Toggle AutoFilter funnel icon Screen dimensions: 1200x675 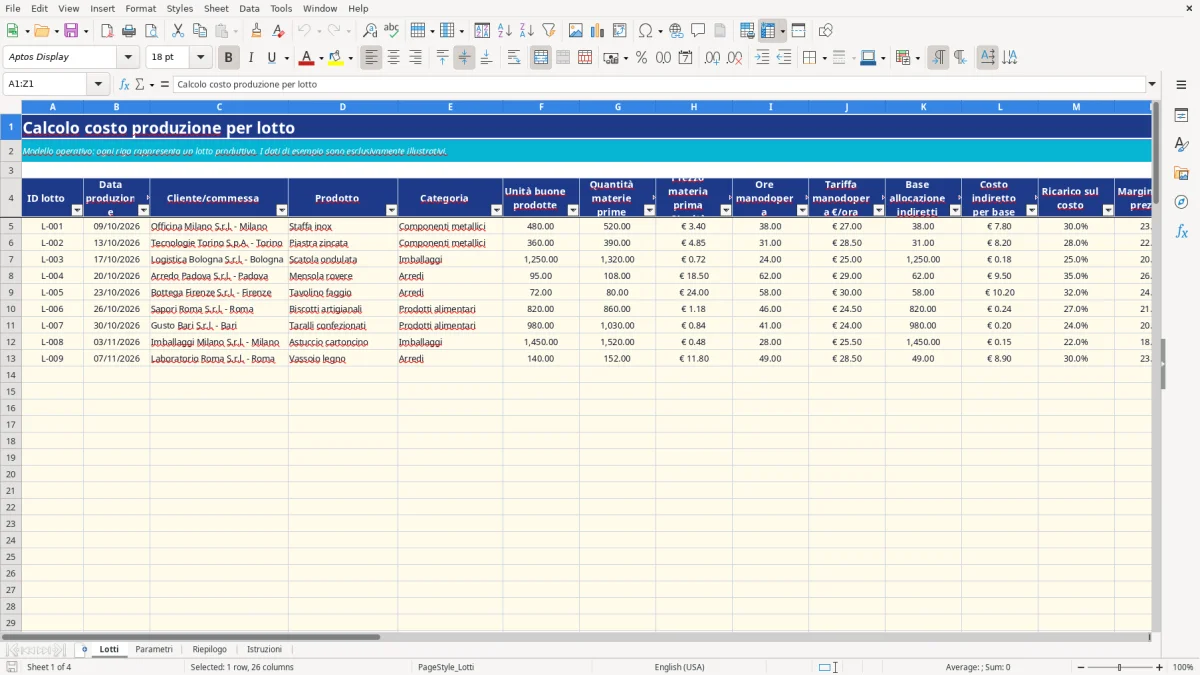[548, 31]
